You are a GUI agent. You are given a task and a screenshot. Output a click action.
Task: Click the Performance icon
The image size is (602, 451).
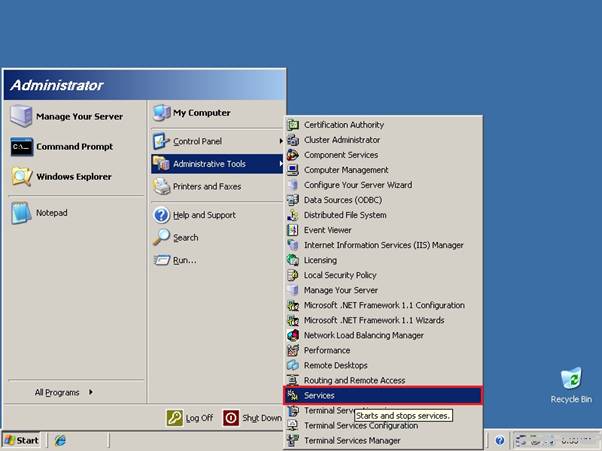tap(293, 350)
